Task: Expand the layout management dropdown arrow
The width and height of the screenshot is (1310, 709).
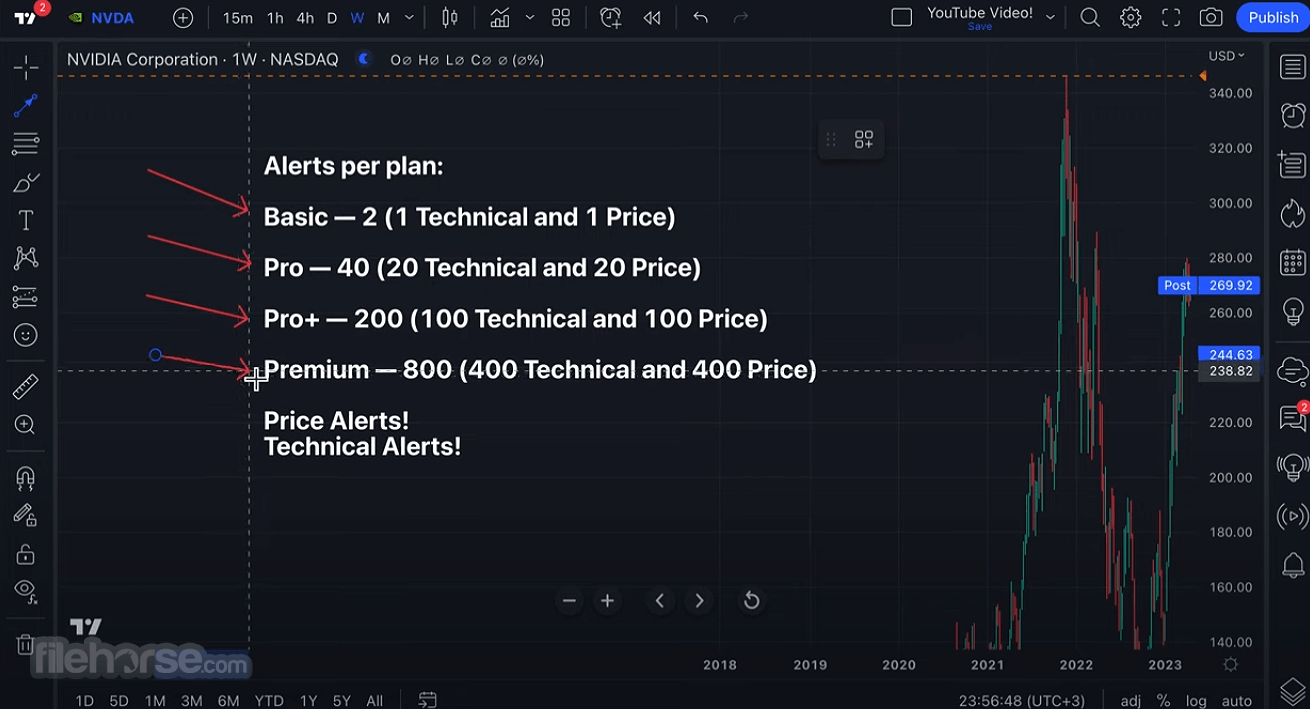Action: [1050, 18]
